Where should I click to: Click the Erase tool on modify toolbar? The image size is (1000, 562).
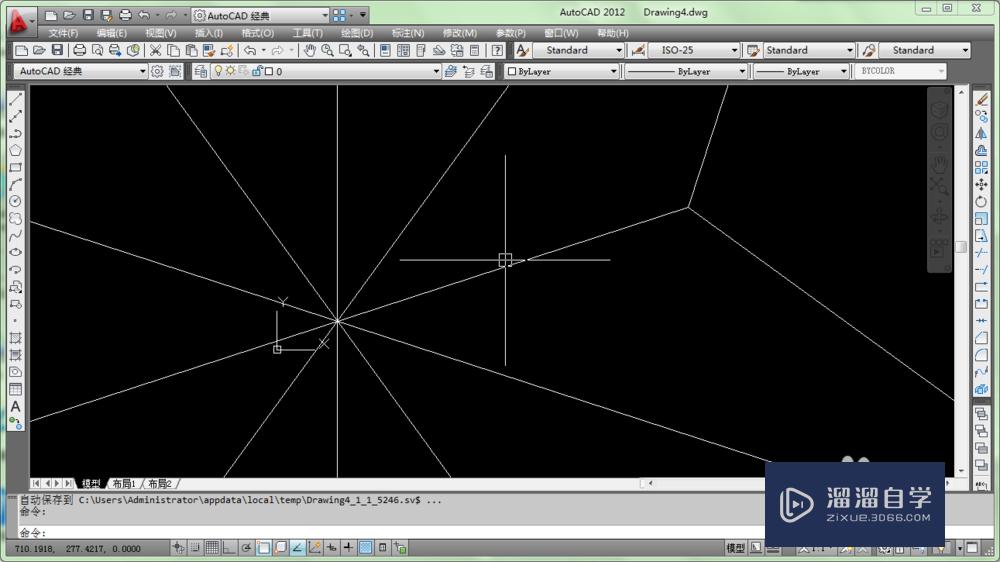click(982, 100)
